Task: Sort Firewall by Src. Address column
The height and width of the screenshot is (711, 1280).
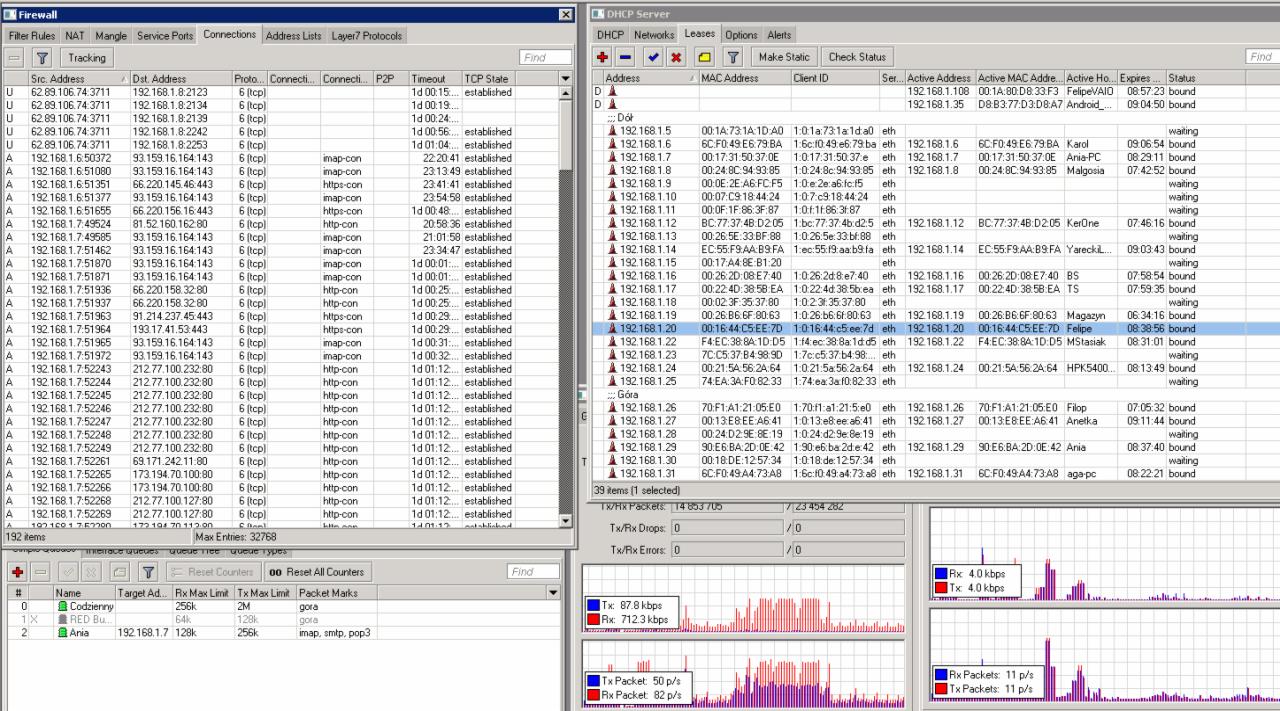Action: pos(80,78)
